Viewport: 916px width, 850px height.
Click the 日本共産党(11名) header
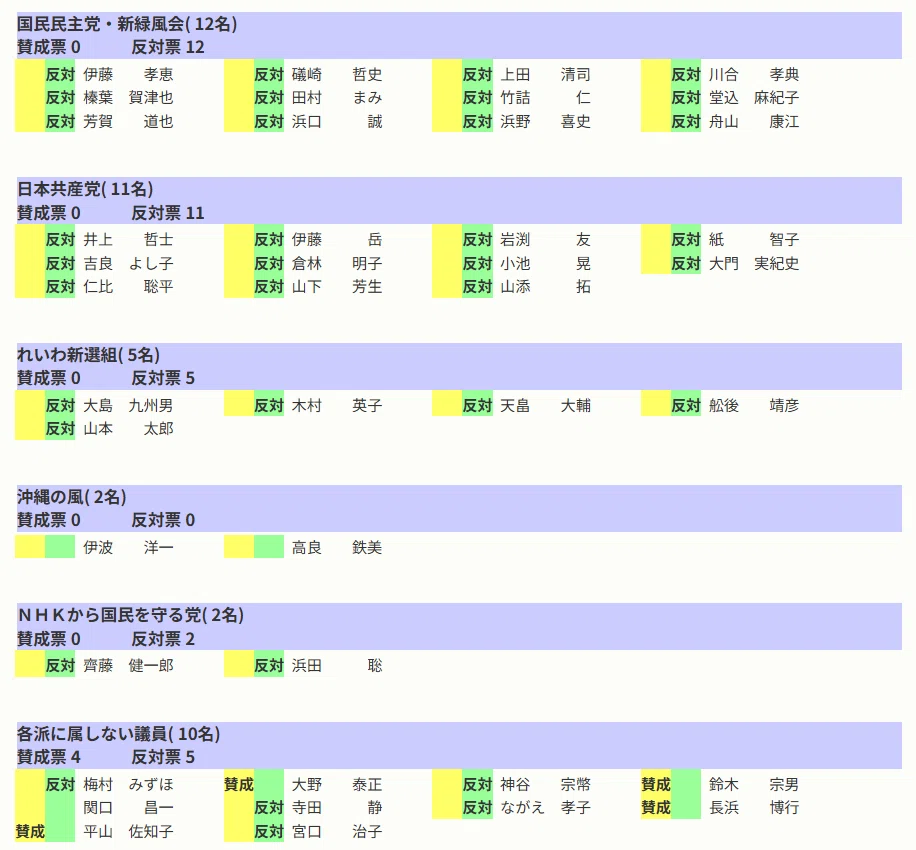click(85, 189)
